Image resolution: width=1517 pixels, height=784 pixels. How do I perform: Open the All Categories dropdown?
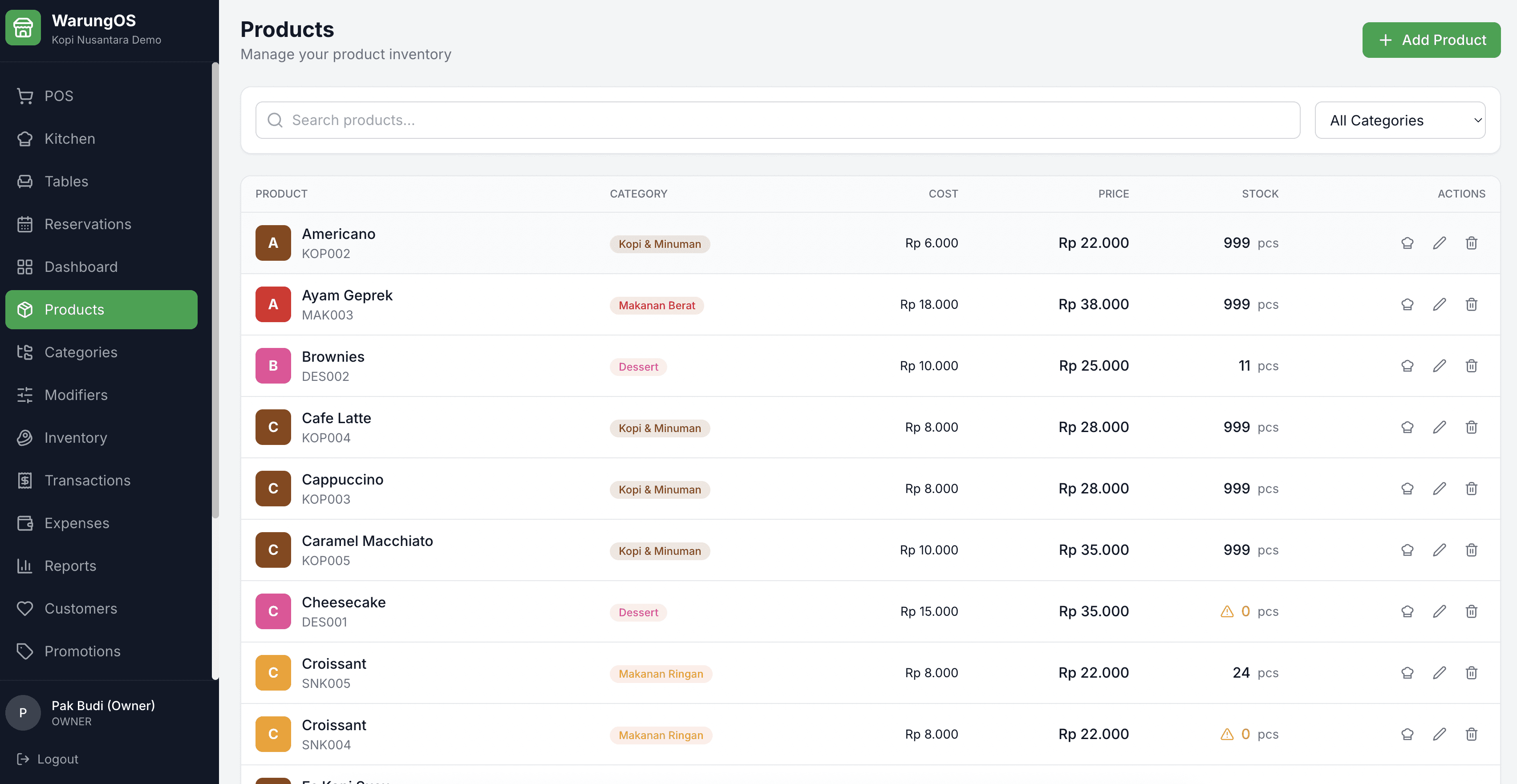point(1400,121)
